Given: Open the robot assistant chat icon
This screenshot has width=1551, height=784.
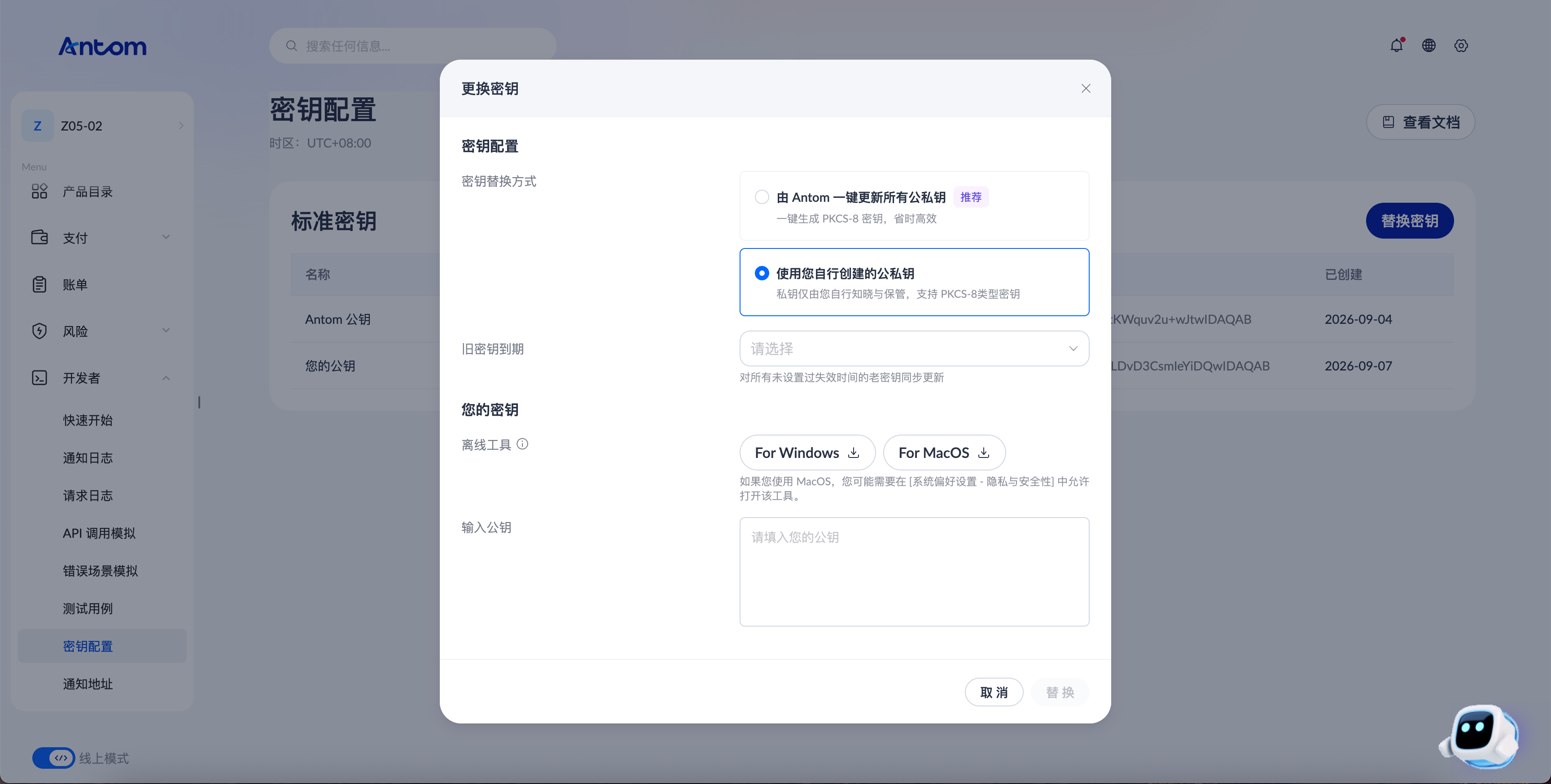Looking at the screenshot, I should [x=1480, y=736].
